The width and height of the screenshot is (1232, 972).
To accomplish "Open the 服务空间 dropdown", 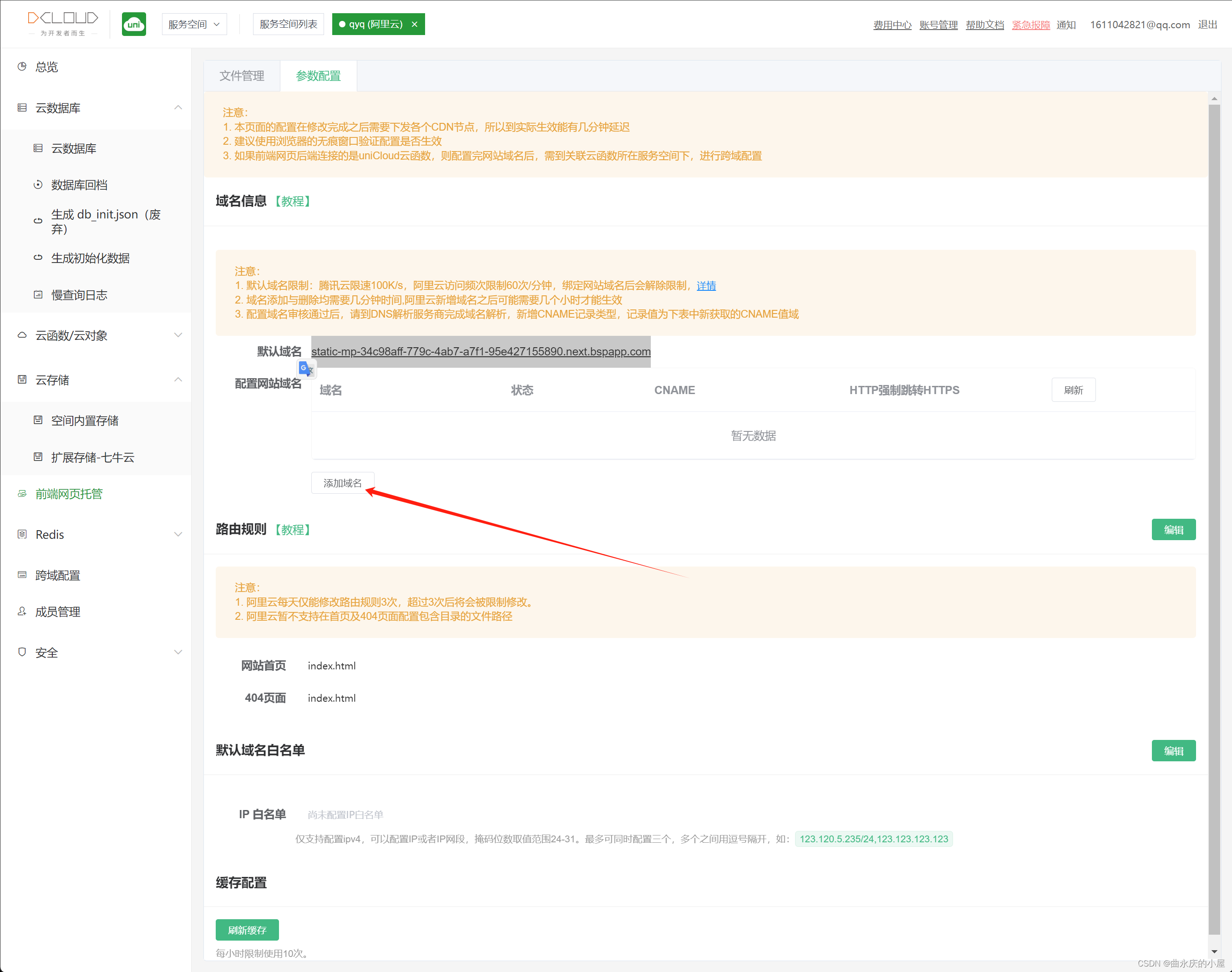I will click(x=194, y=25).
